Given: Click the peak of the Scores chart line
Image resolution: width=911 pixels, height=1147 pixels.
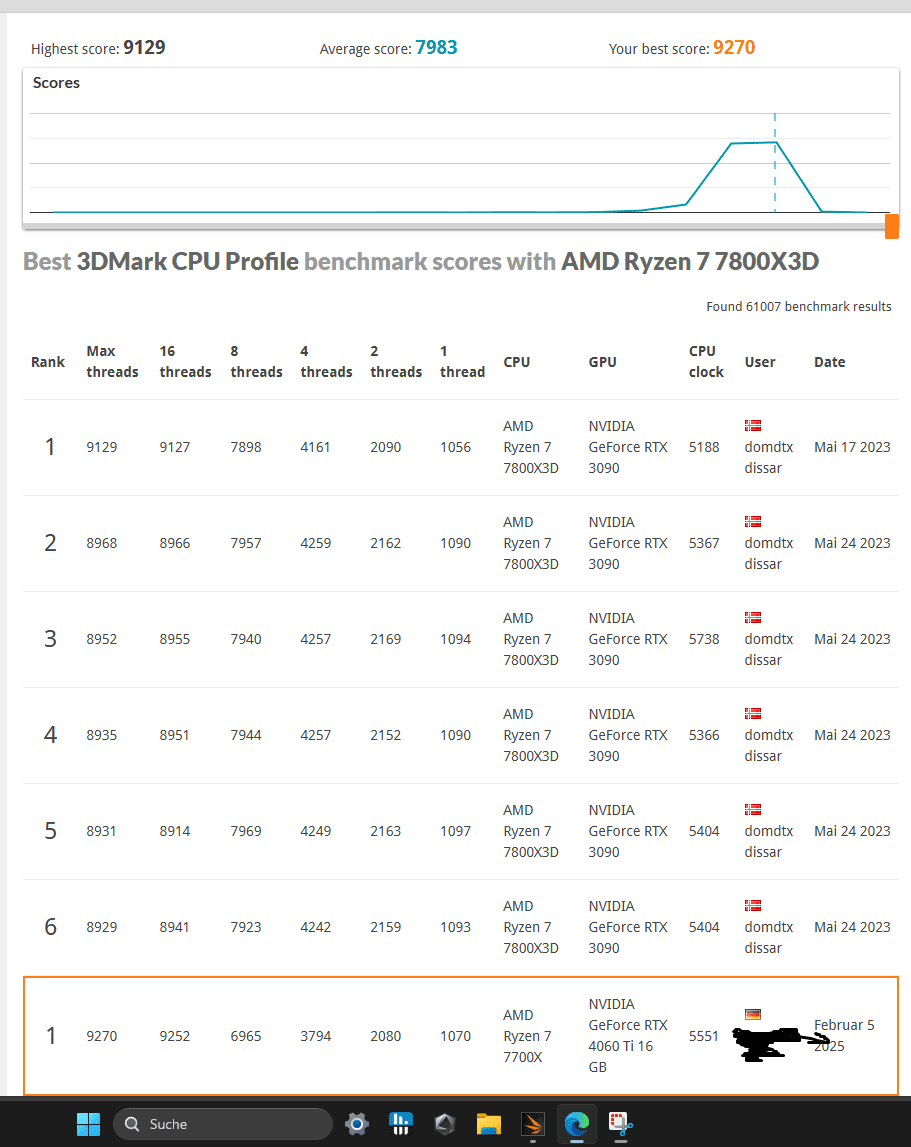Looking at the screenshot, I should [x=774, y=142].
